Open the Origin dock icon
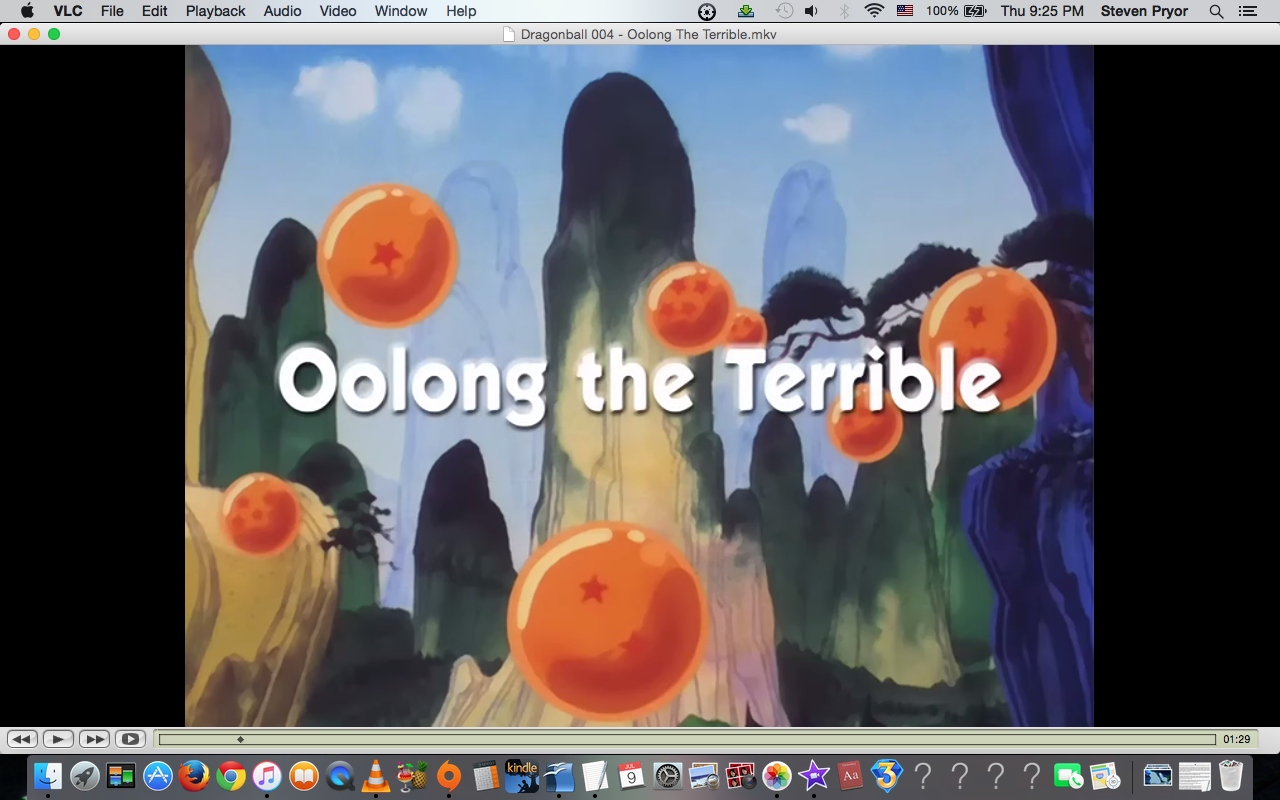The image size is (1280, 800). (449, 775)
